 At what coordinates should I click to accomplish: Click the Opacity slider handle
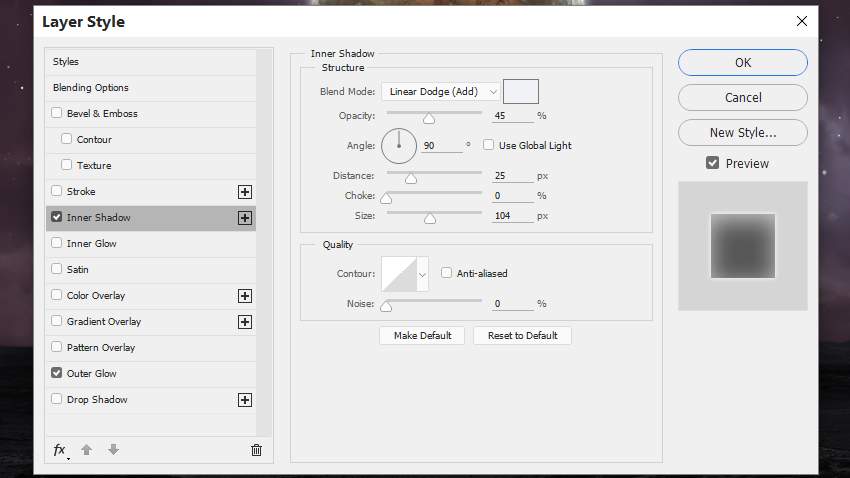tap(429, 118)
